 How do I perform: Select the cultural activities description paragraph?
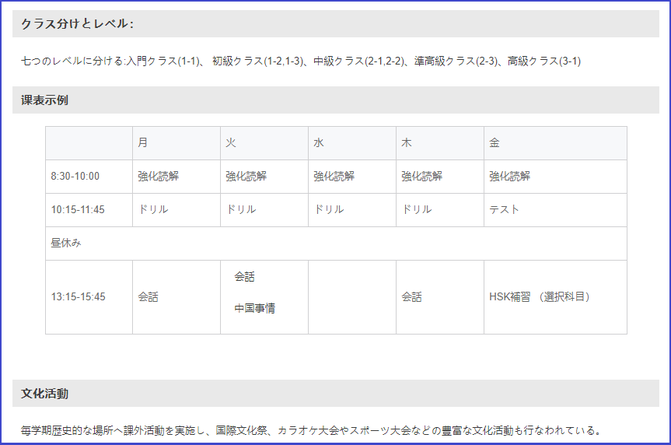(311, 430)
